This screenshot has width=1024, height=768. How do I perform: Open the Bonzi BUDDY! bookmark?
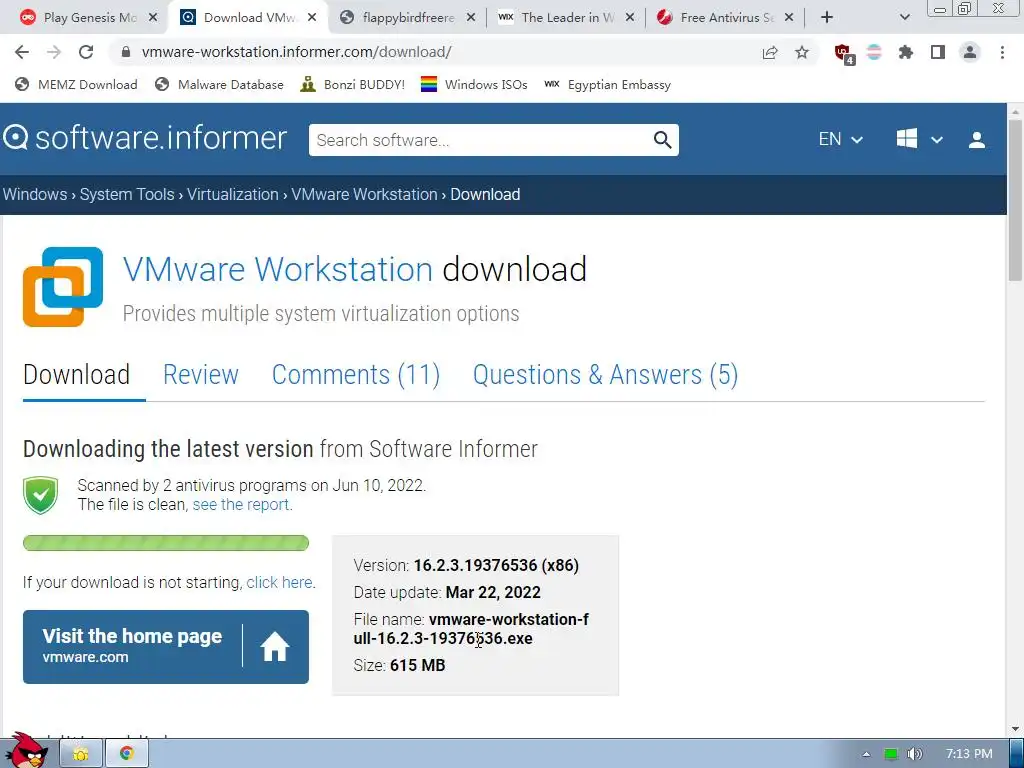point(353,84)
